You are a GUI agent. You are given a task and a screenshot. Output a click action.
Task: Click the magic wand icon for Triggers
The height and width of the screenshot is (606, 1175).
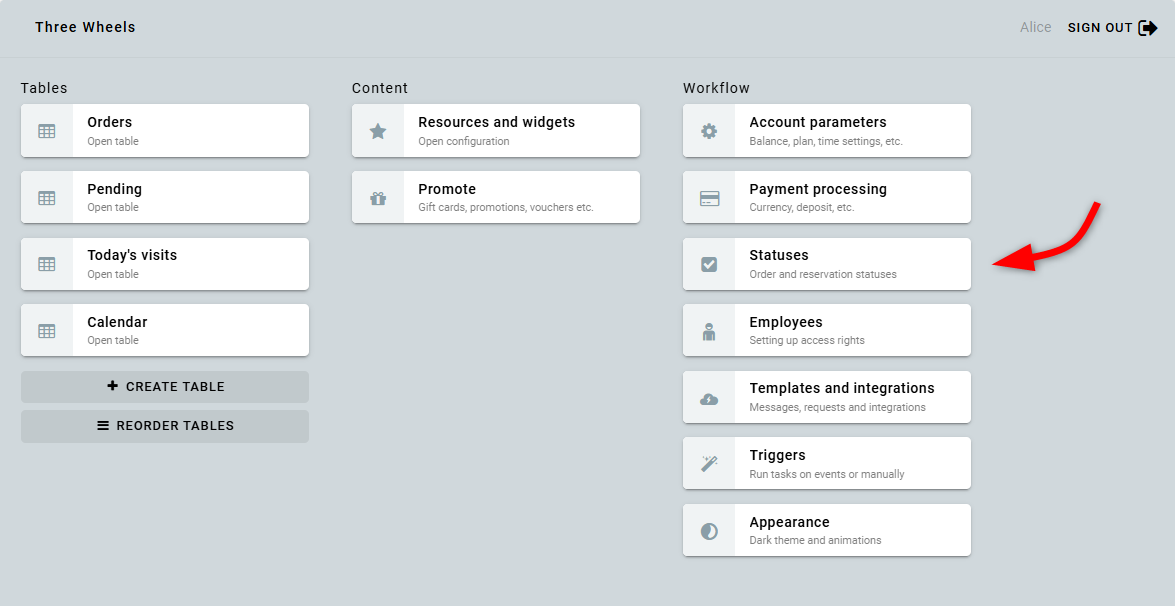click(x=709, y=464)
